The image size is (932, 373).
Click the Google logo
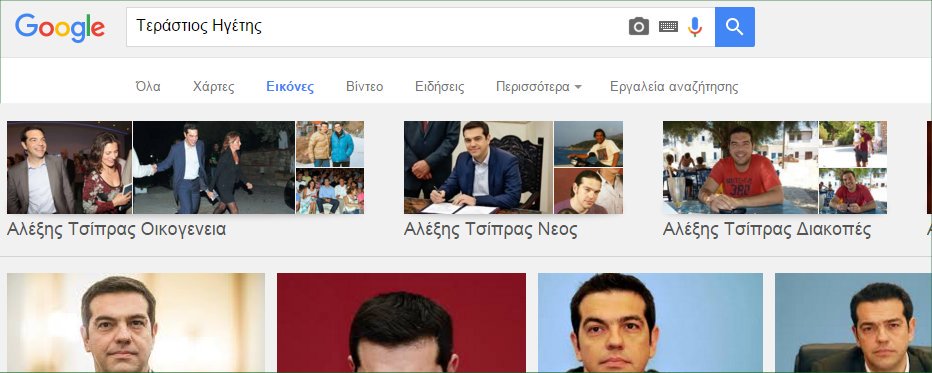[60, 27]
